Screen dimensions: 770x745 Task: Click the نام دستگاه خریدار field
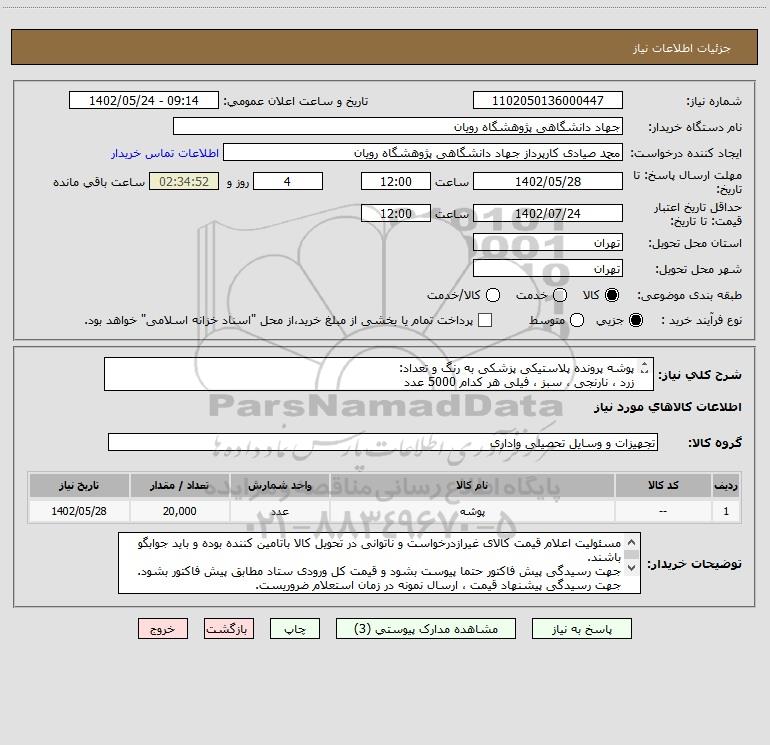click(398, 126)
